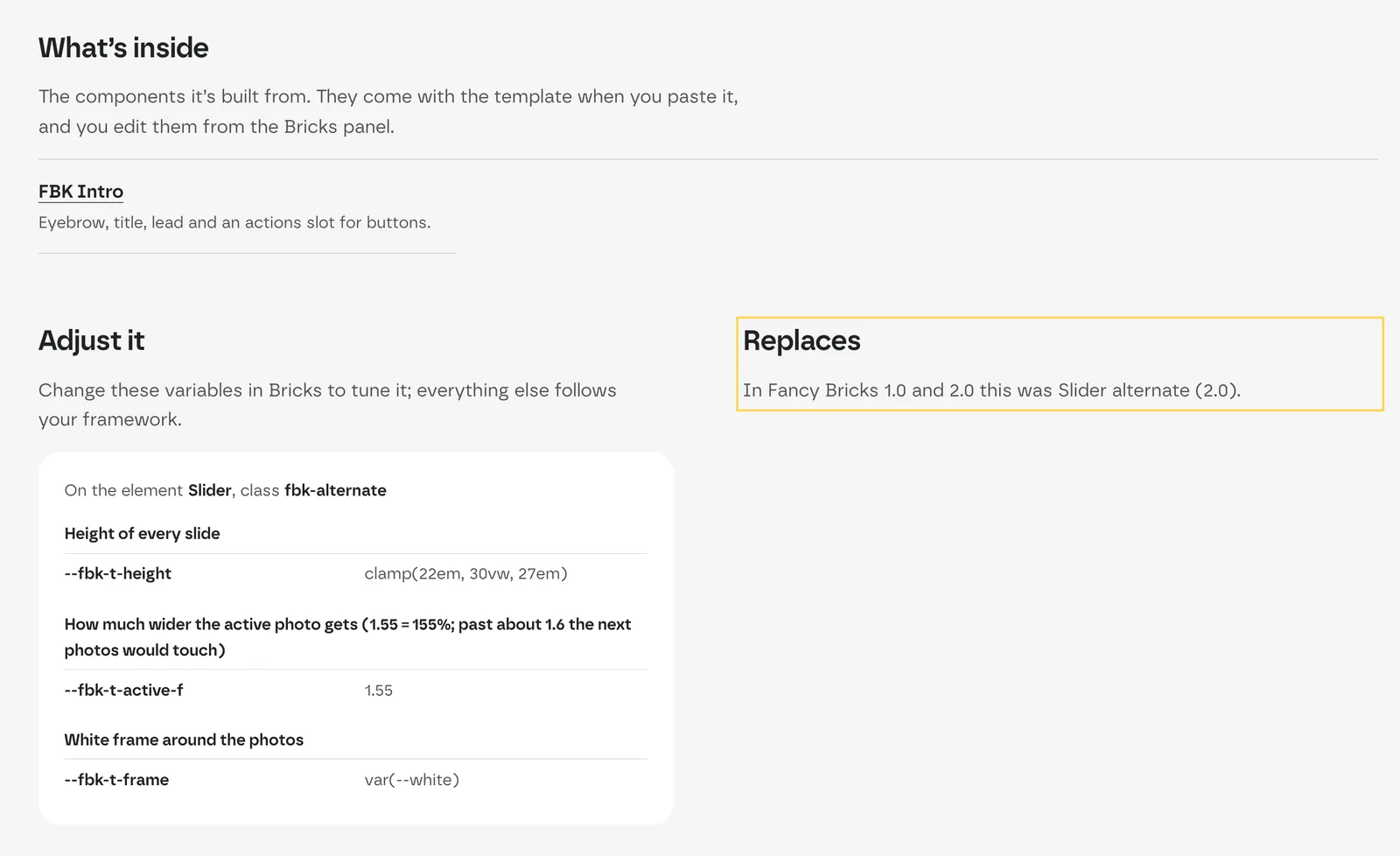Click 'Height of every slide' label
This screenshot has width=1400, height=856.
pyautogui.click(x=142, y=533)
